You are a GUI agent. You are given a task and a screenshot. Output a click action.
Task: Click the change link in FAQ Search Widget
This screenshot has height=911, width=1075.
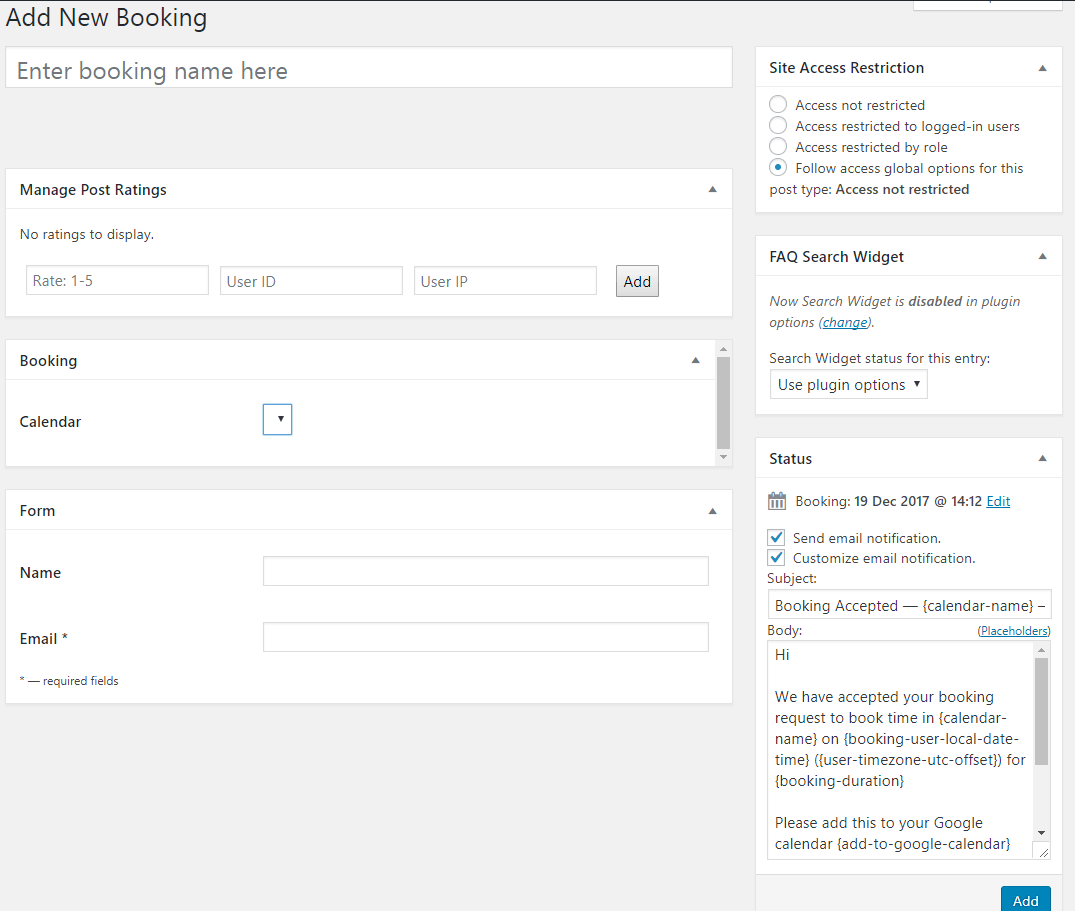pyautogui.click(x=845, y=322)
